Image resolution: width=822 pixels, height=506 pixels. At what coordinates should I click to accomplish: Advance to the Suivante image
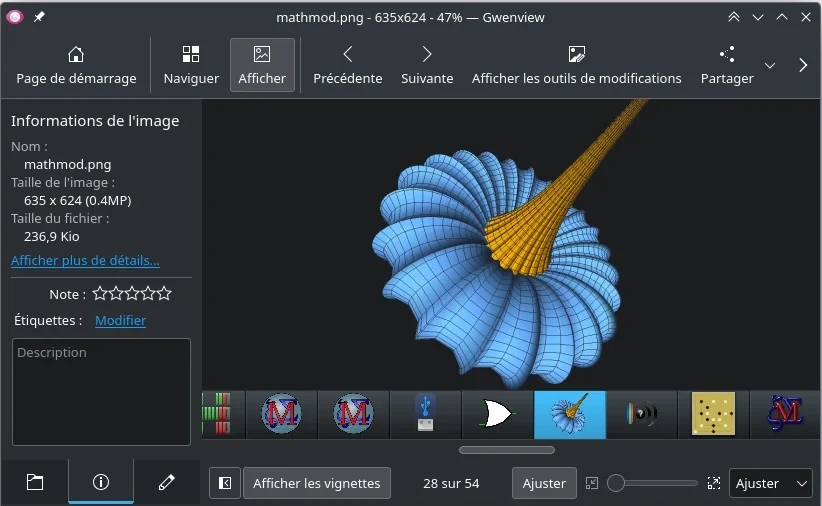click(427, 65)
